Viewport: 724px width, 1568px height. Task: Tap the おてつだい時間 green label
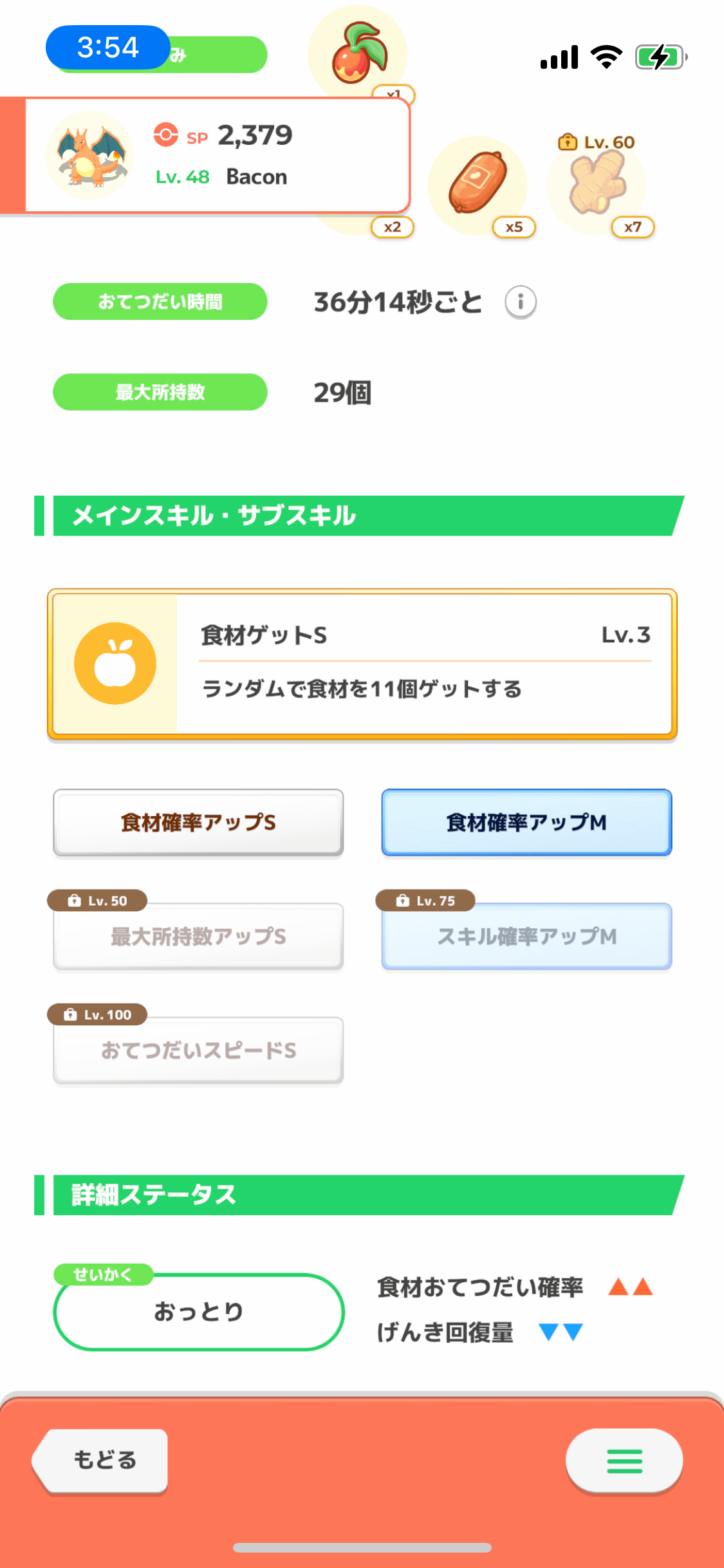tap(160, 302)
